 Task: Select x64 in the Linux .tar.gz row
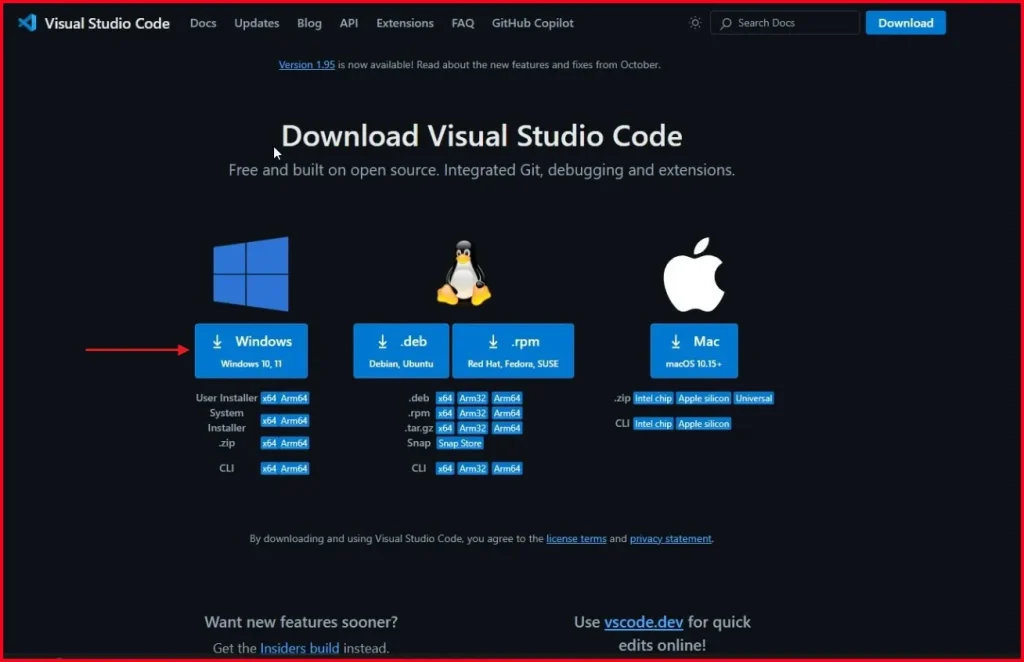(x=445, y=428)
